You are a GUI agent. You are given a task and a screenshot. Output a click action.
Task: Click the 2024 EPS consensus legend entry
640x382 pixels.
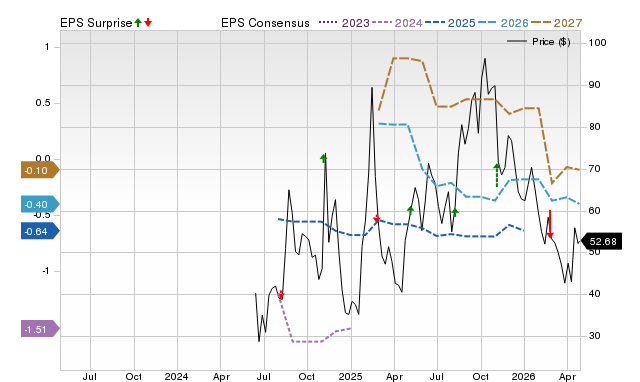pos(397,23)
